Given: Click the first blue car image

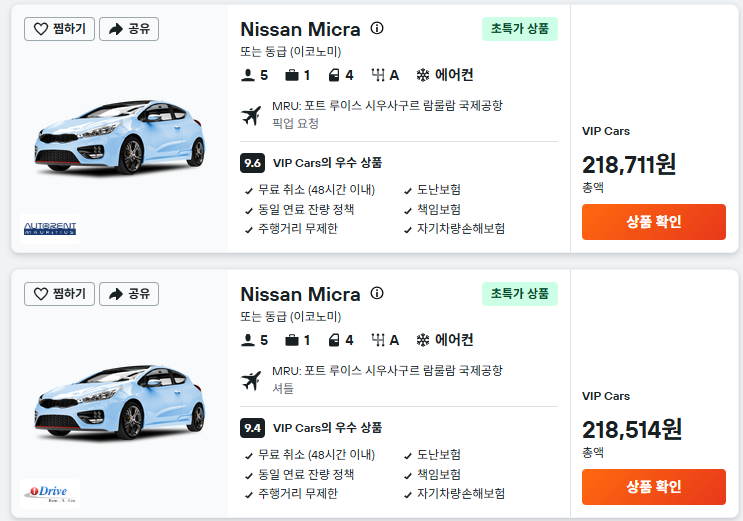Looking at the screenshot, I should click(x=119, y=137).
